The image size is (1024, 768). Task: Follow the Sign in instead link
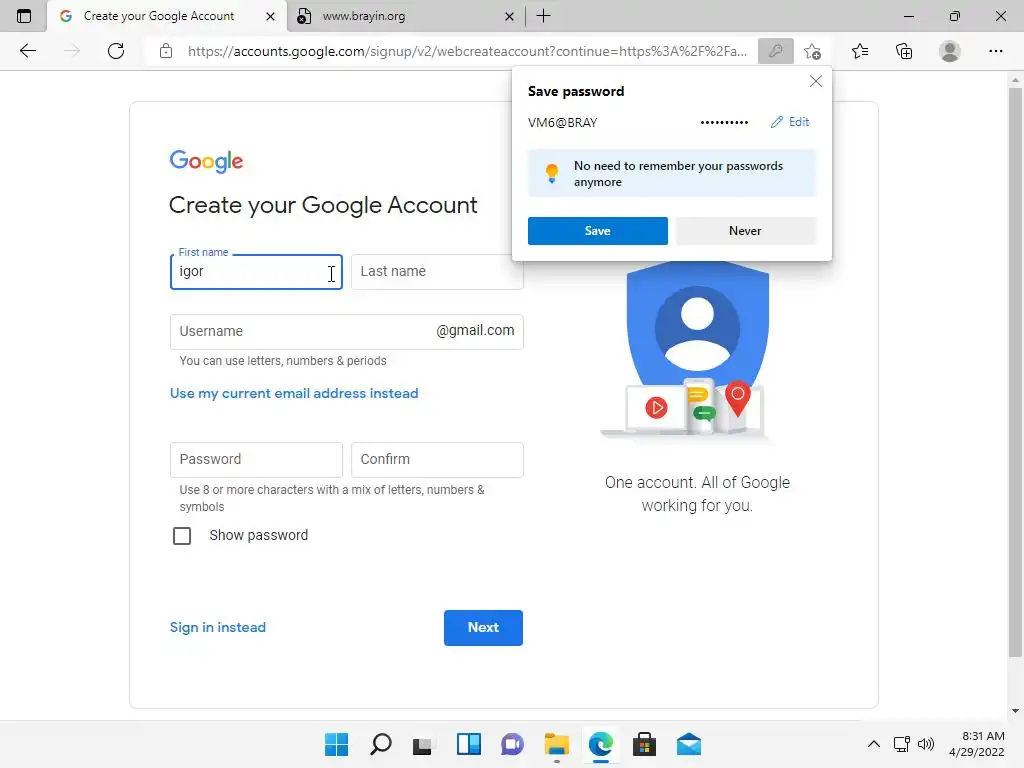pyautogui.click(x=217, y=628)
